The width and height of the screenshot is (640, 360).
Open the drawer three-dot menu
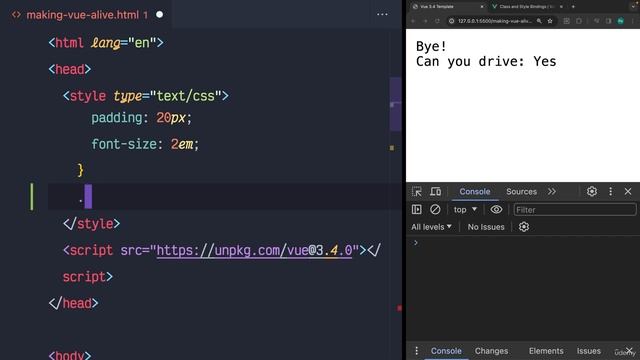[416, 351]
